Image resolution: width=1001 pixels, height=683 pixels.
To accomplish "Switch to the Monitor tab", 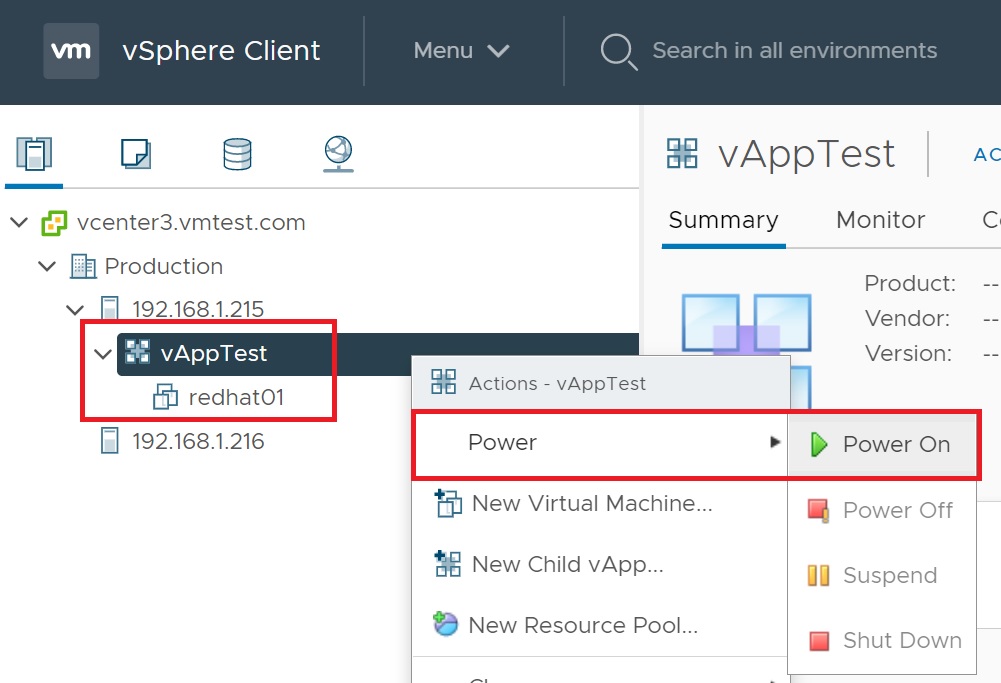I will pyautogui.click(x=880, y=220).
